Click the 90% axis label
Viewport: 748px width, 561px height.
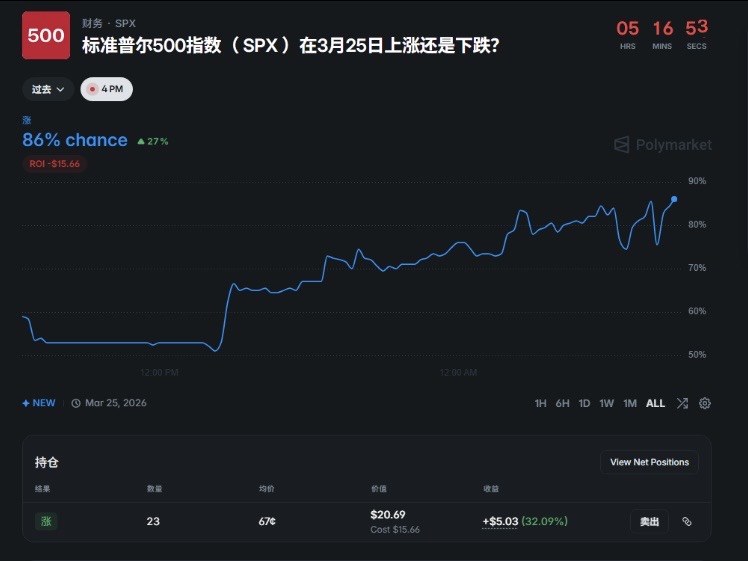click(697, 181)
